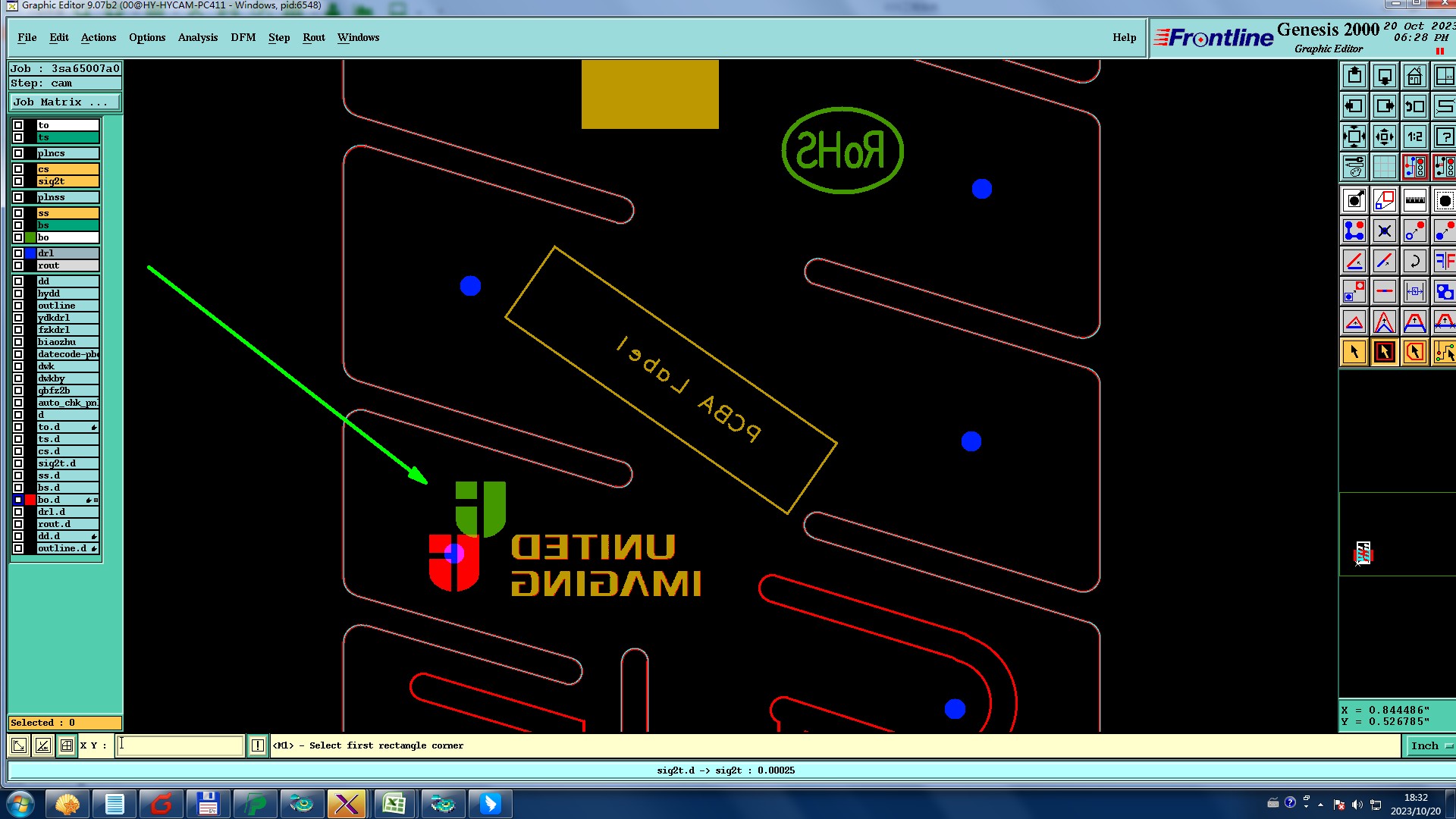Open the question mark query icon

tap(1444, 137)
